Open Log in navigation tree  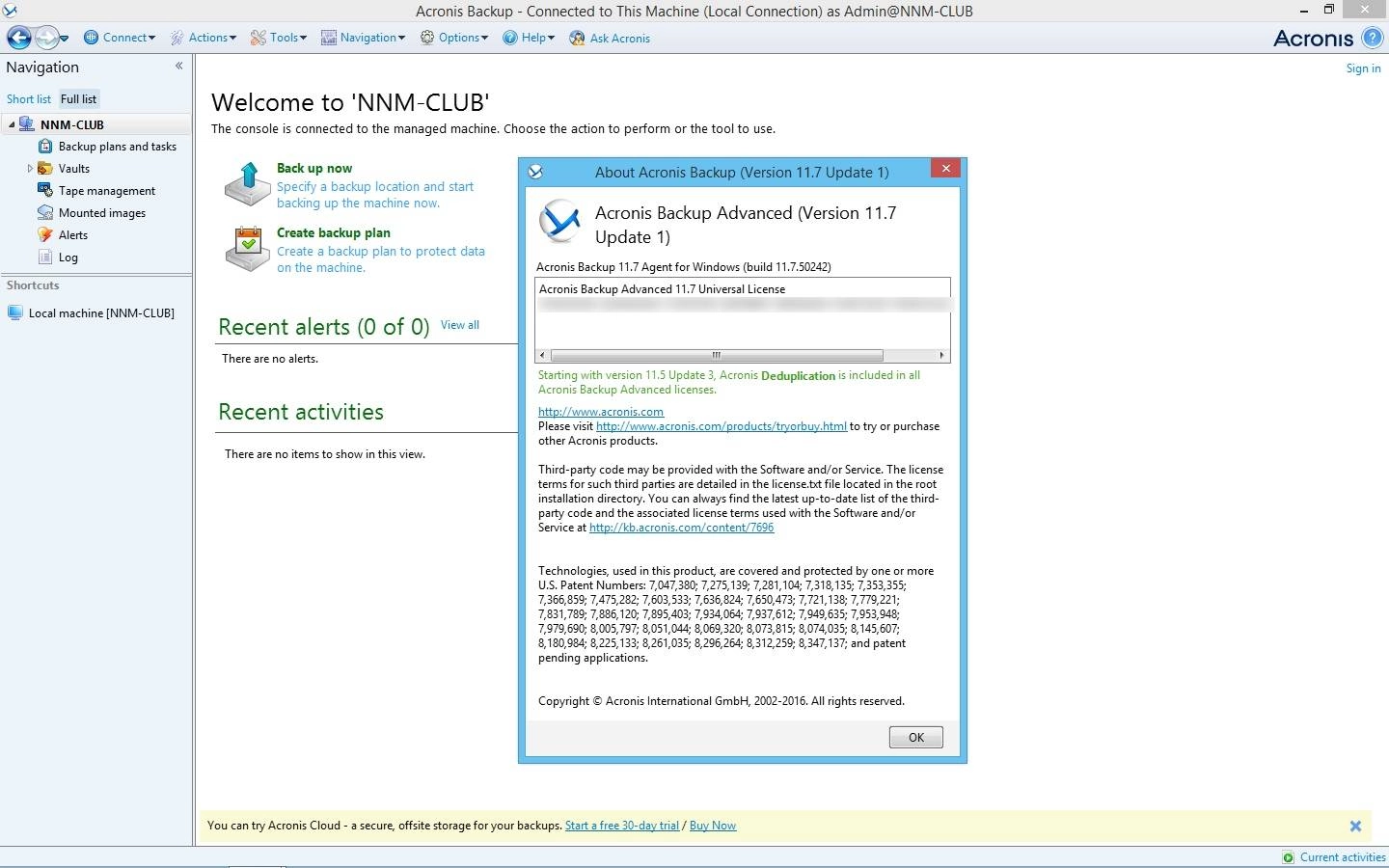pyautogui.click(x=68, y=258)
